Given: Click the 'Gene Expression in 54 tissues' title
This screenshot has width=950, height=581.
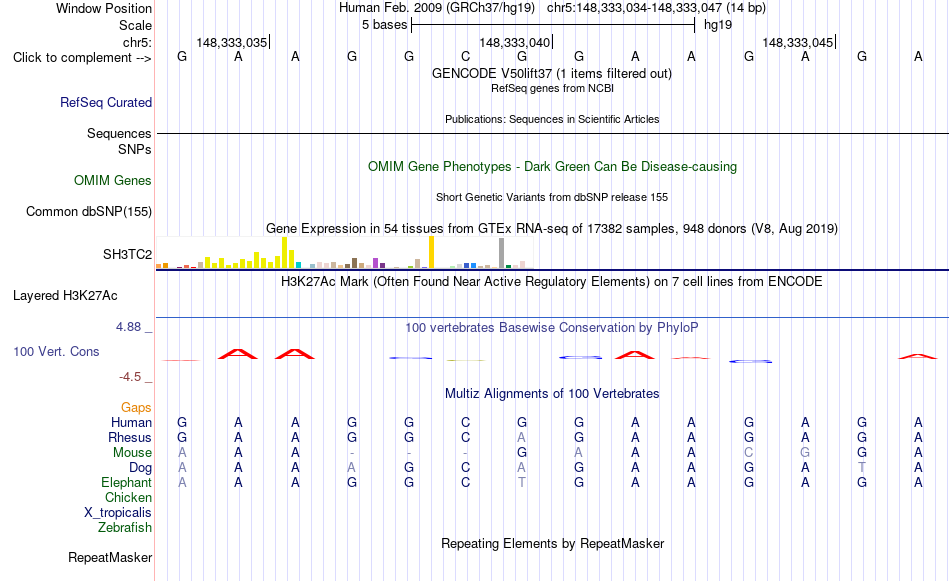Looking at the screenshot, I should click(x=552, y=228).
